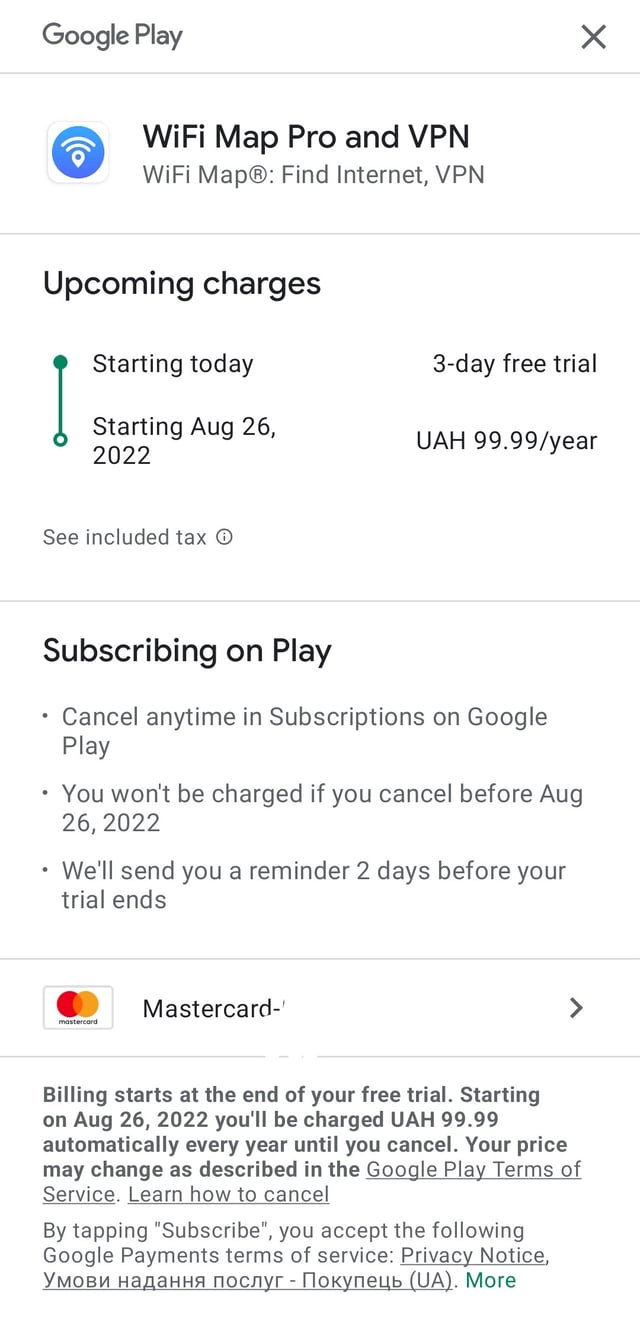Open Learn how to cancel link

click(228, 1194)
